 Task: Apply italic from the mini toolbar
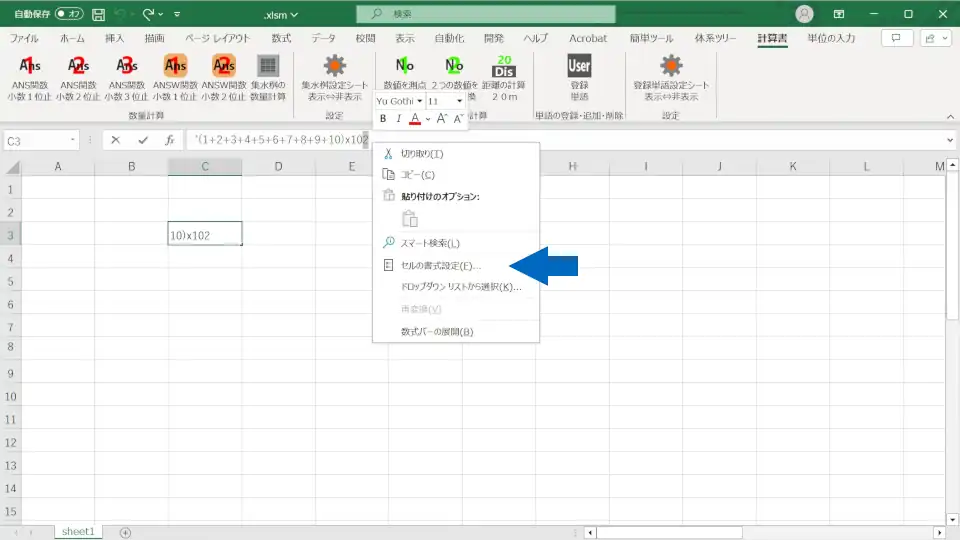click(399, 119)
